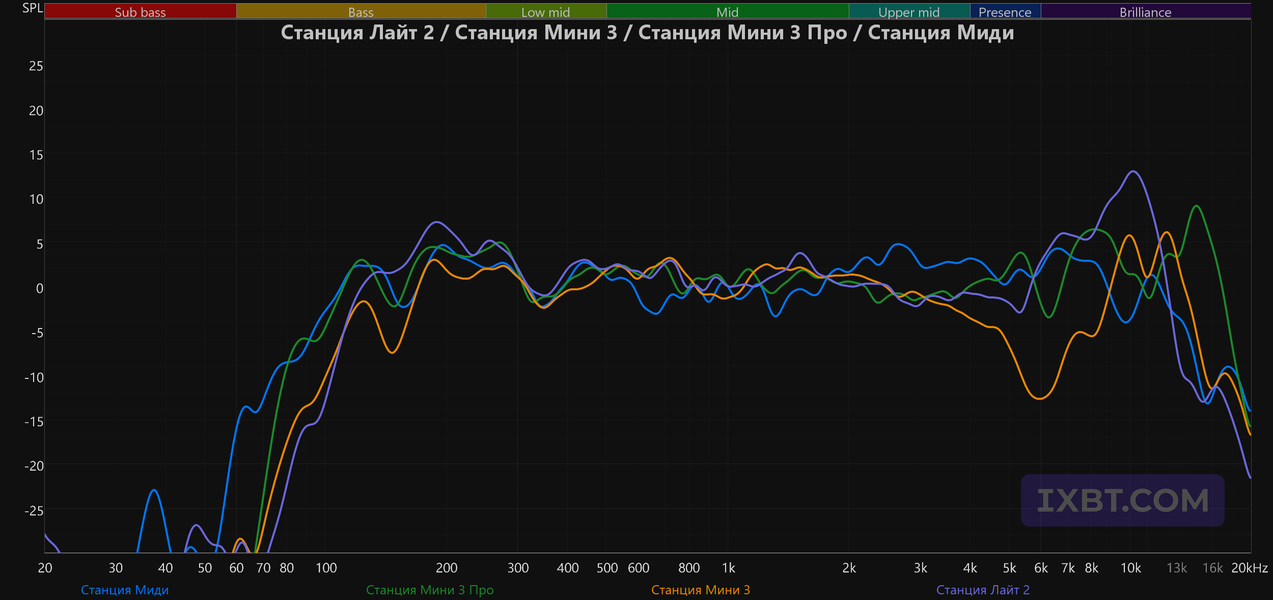Click the 800 frequency axis label
Image resolution: width=1273 pixels, height=600 pixels.
[x=689, y=568]
